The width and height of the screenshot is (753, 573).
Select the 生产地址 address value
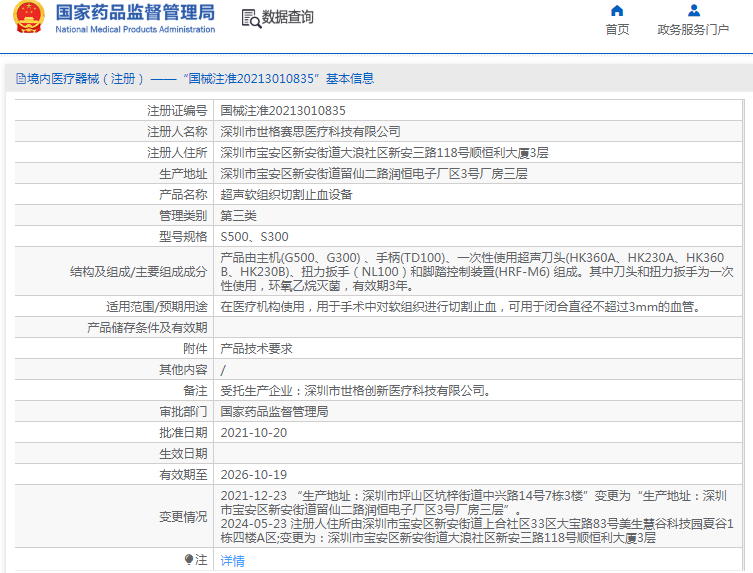(374, 174)
